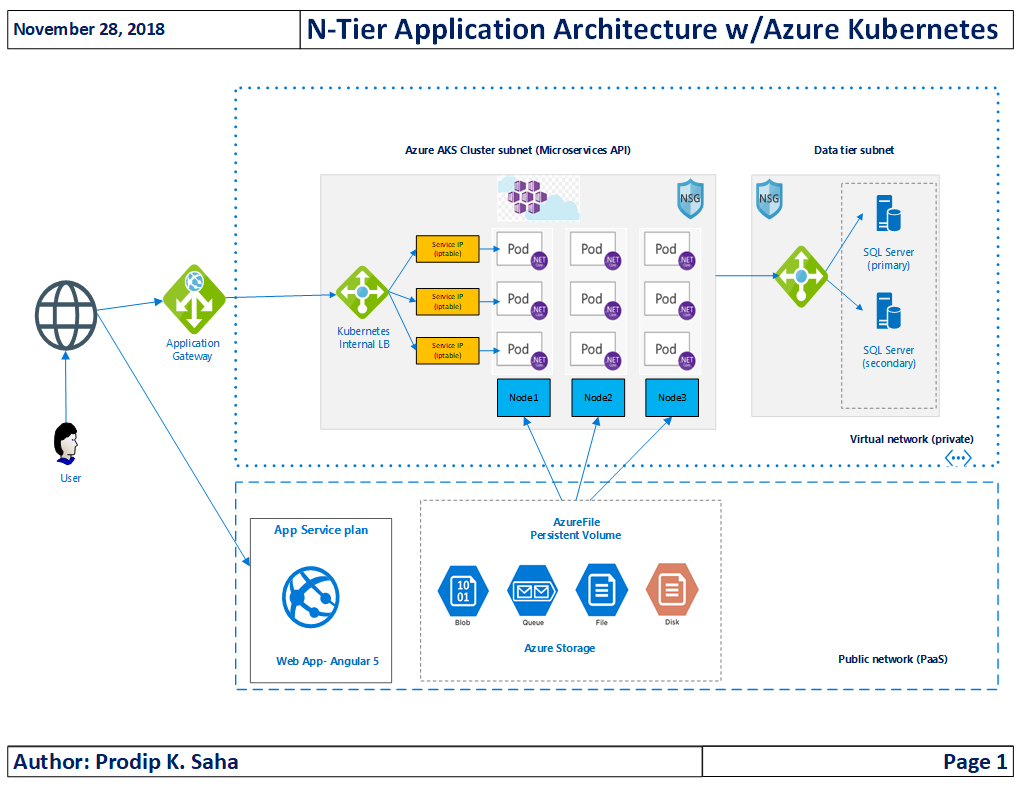The image size is (1021, 788).
Task: Click the "Blob" caption under its hexagon
Action: (462, 623)
